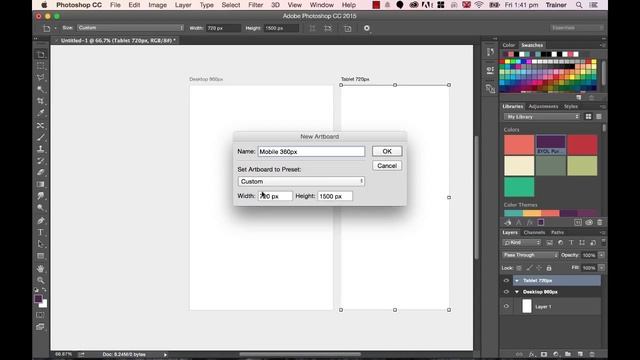
Task: Open the Layer menu
Action: 183,5
